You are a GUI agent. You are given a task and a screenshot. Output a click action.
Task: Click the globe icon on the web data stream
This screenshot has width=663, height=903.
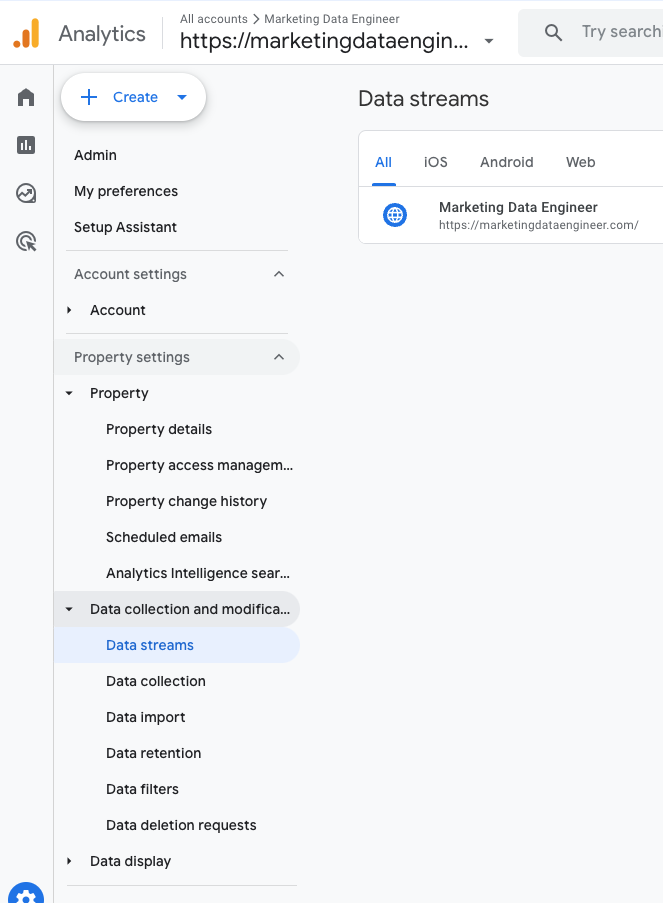395,214
